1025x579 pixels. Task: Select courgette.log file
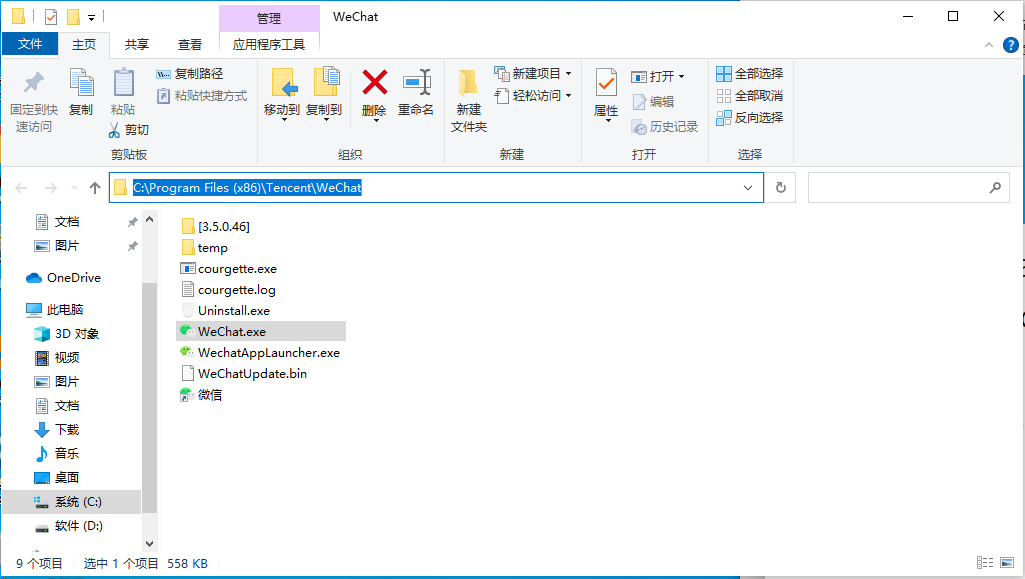(228, 290)
